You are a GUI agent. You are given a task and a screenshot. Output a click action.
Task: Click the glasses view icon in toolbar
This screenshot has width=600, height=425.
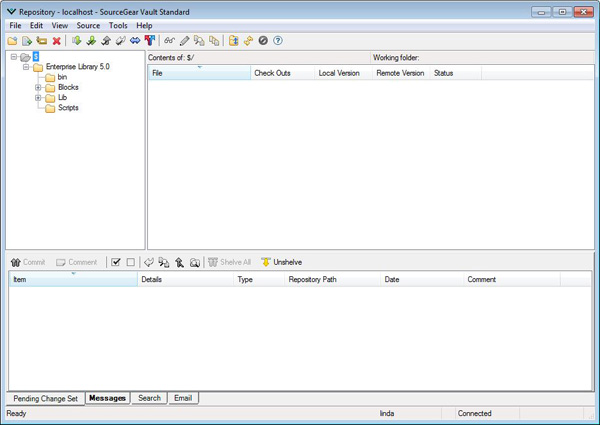(x=170, y=41)
